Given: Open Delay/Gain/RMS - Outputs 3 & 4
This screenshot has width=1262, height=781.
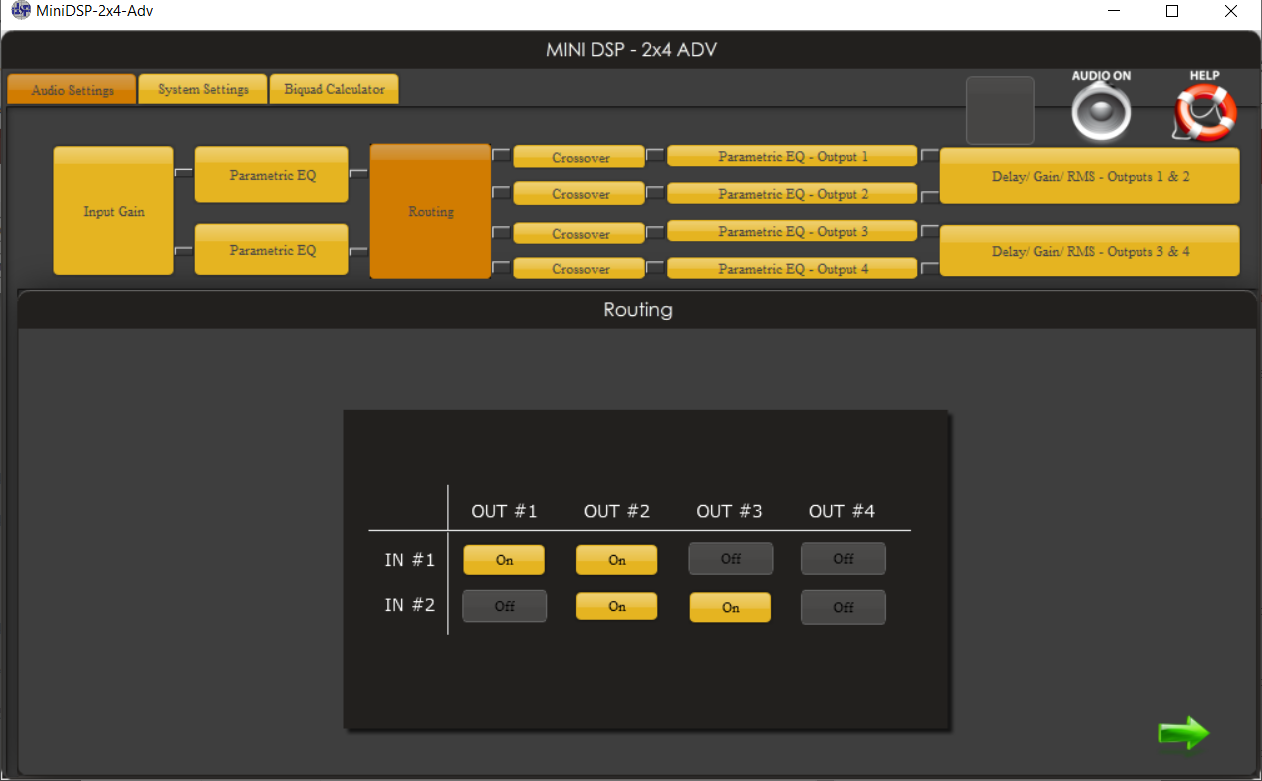Looking at the screenshot, I should (x=1090, y=251).
